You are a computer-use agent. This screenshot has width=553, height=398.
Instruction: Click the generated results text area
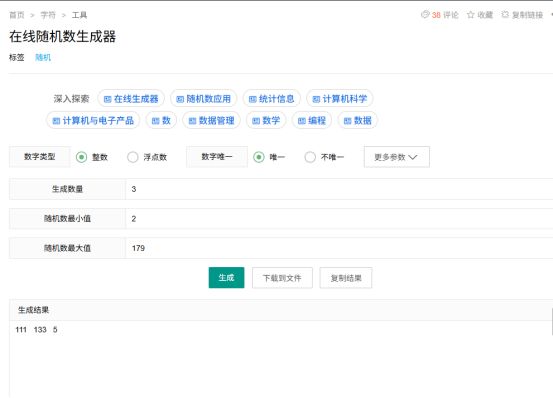click(x=280, y=359)
